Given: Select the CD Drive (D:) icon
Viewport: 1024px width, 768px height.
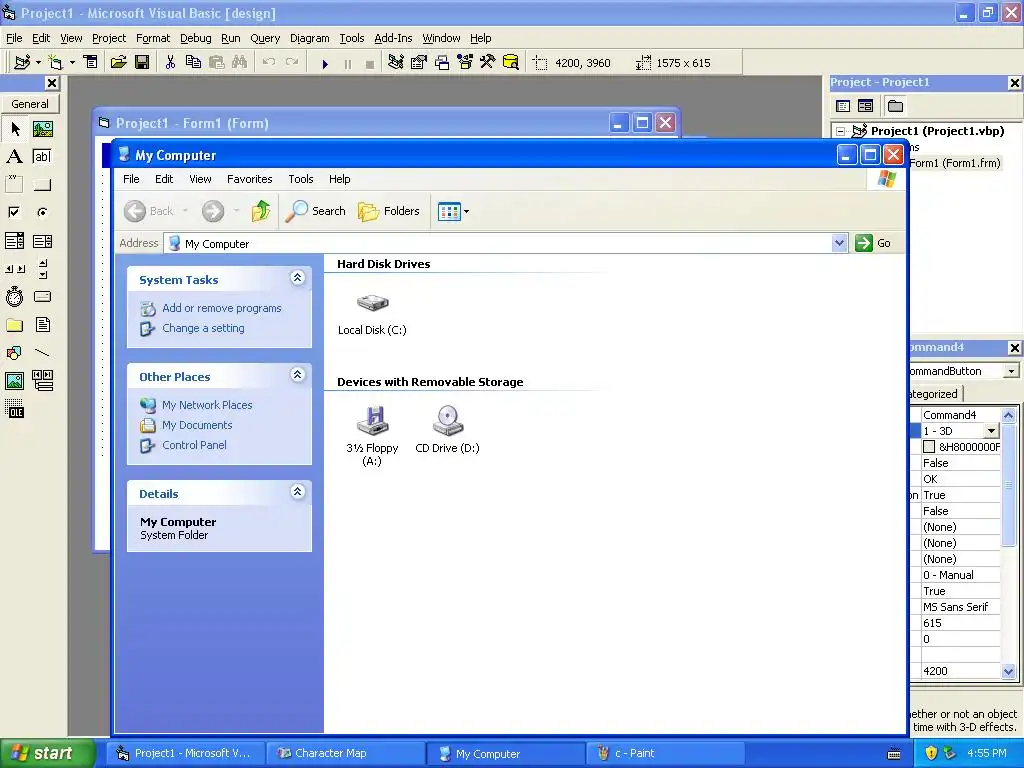Looking at the screenshot, I should click(x=447, y=429).
